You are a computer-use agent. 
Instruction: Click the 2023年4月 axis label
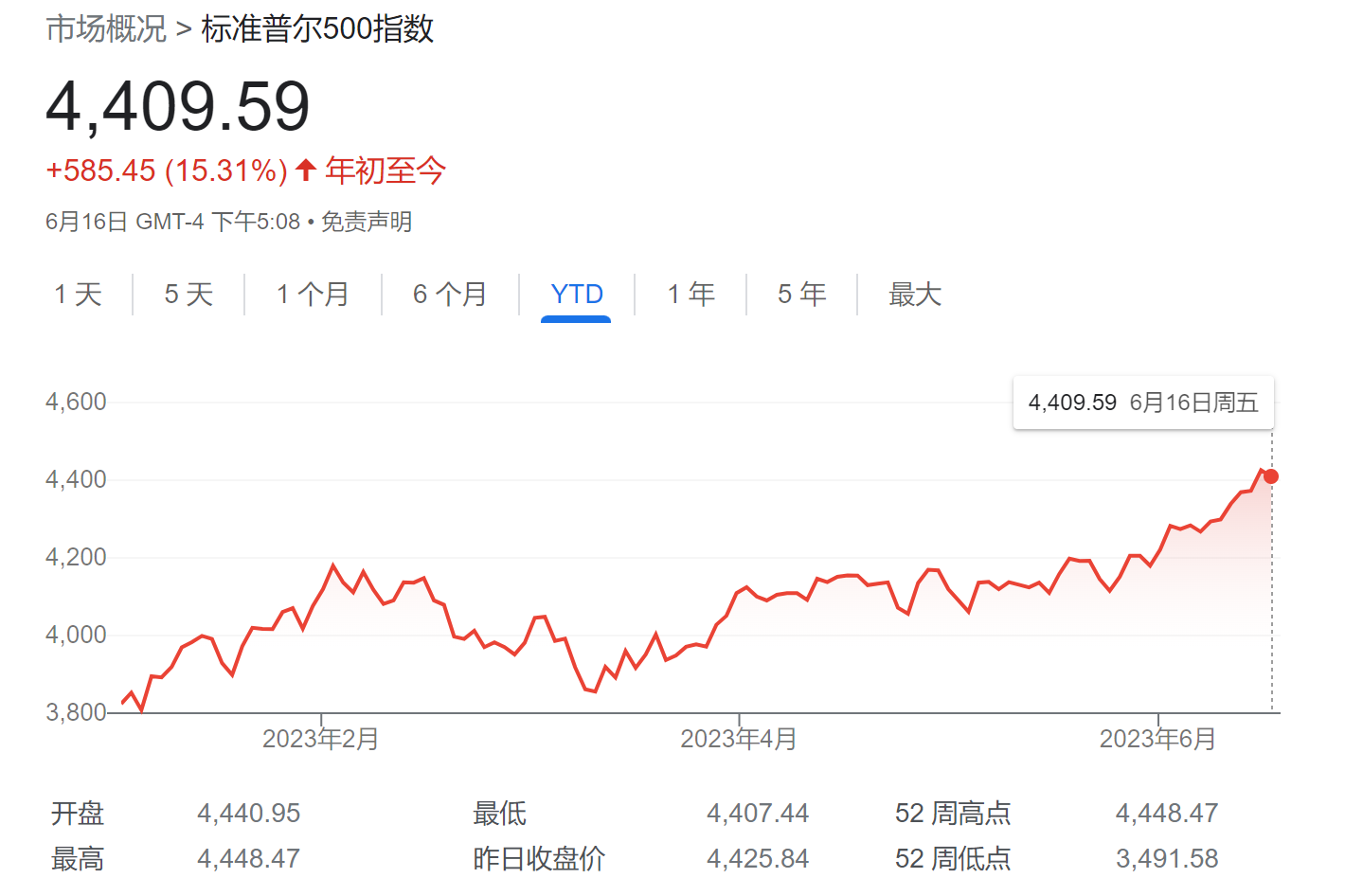coord(739,739)
